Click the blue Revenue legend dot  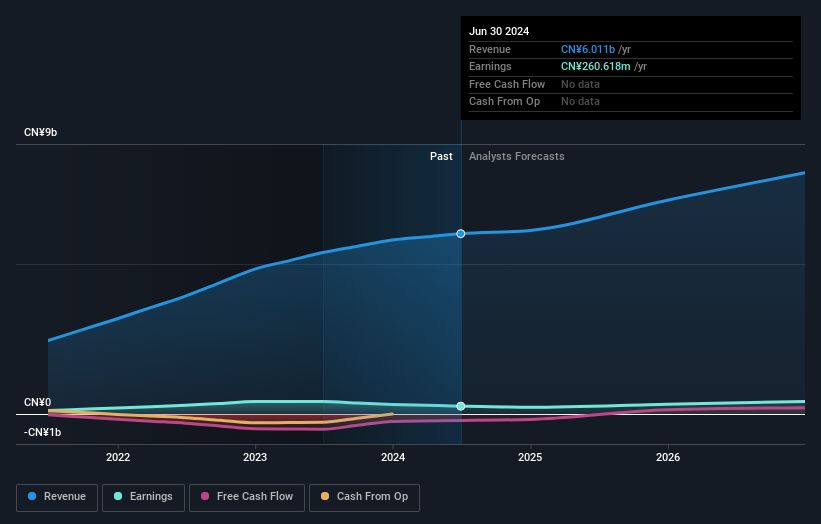pos(32,496)
